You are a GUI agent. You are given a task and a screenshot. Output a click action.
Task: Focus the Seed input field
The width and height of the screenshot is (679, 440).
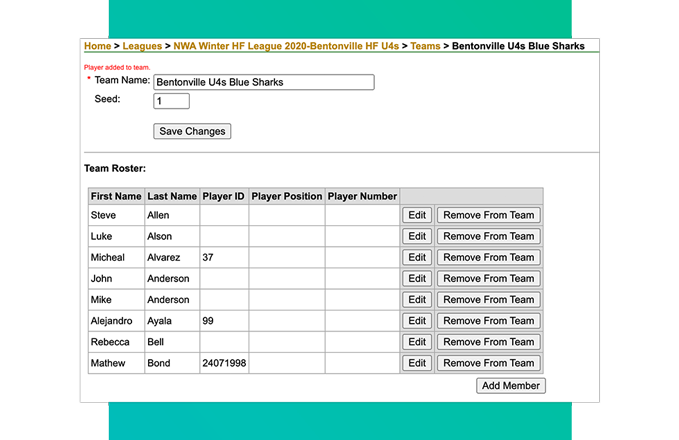171,101
